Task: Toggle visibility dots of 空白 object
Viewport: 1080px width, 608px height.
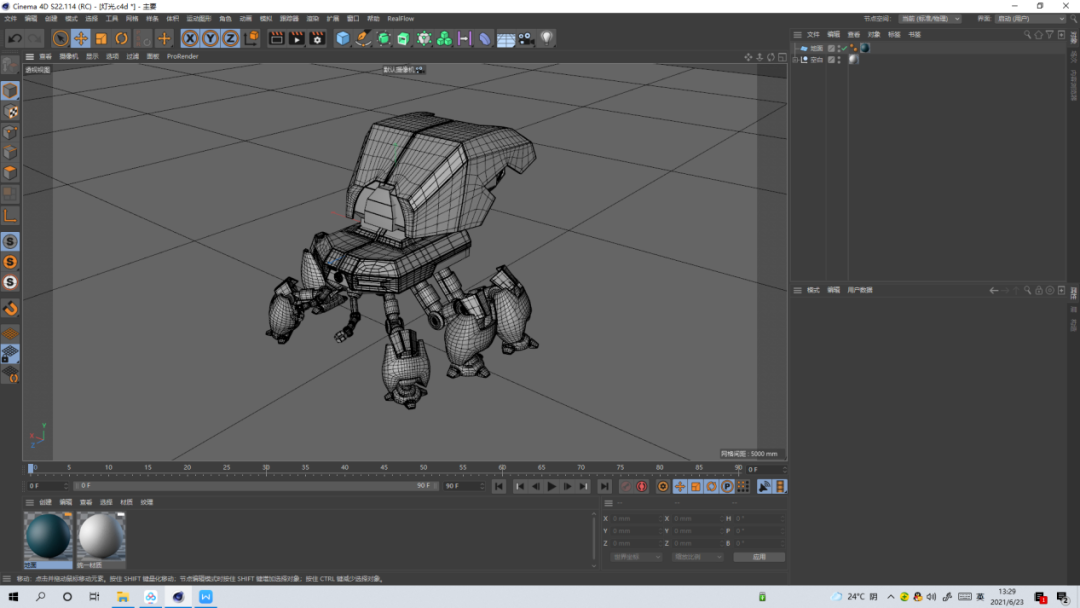Action: click(839, 60)
